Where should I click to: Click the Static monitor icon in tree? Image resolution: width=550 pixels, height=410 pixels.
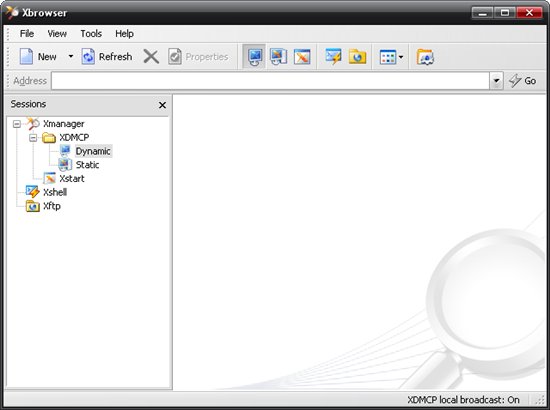(65, 164)
